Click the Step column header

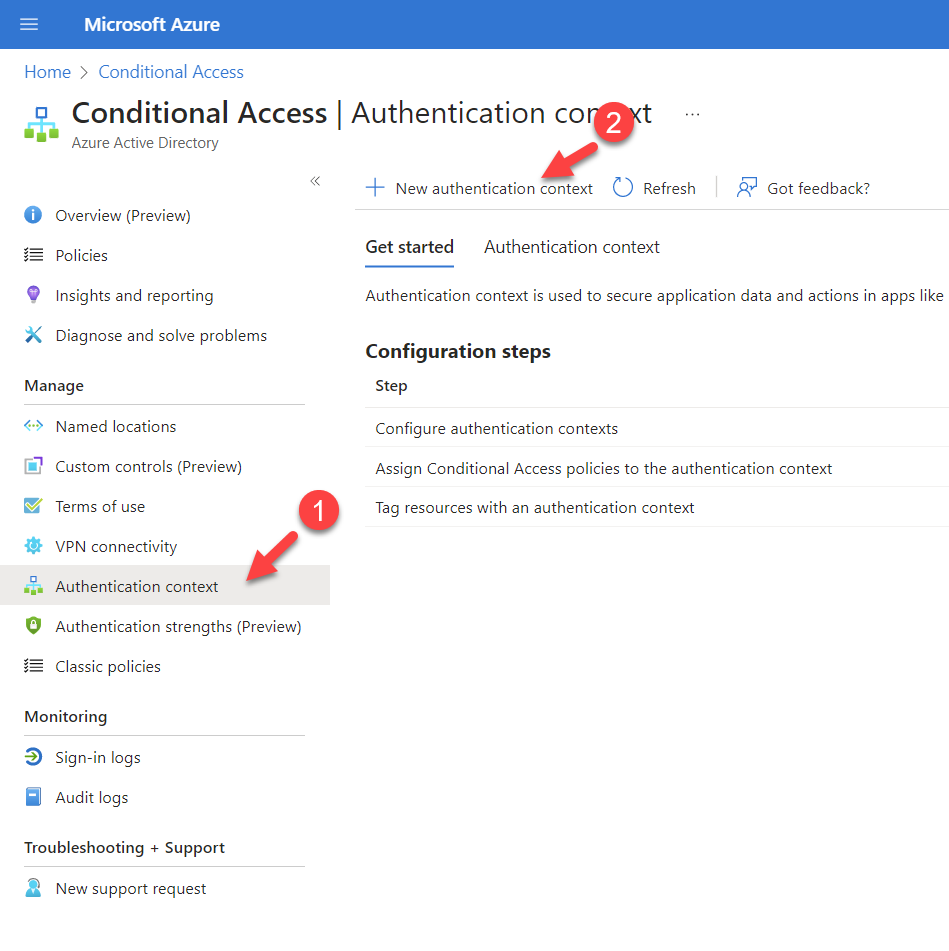(x=391, y=386)
